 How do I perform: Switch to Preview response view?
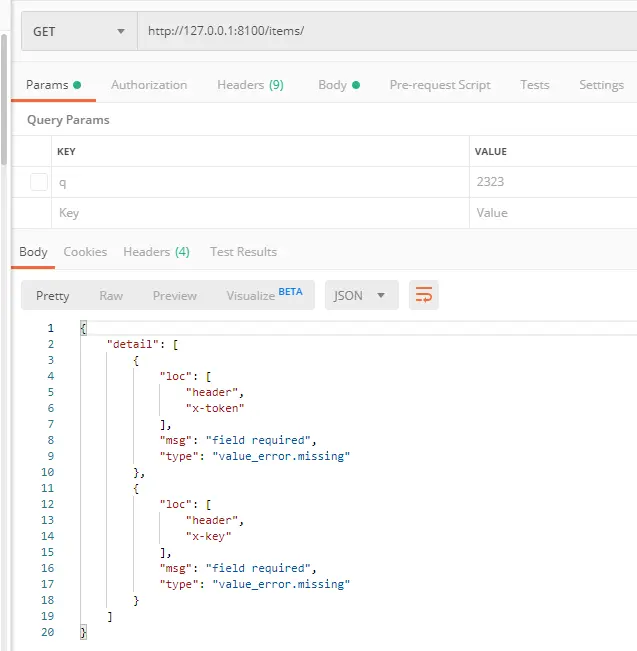pos(175,295)
